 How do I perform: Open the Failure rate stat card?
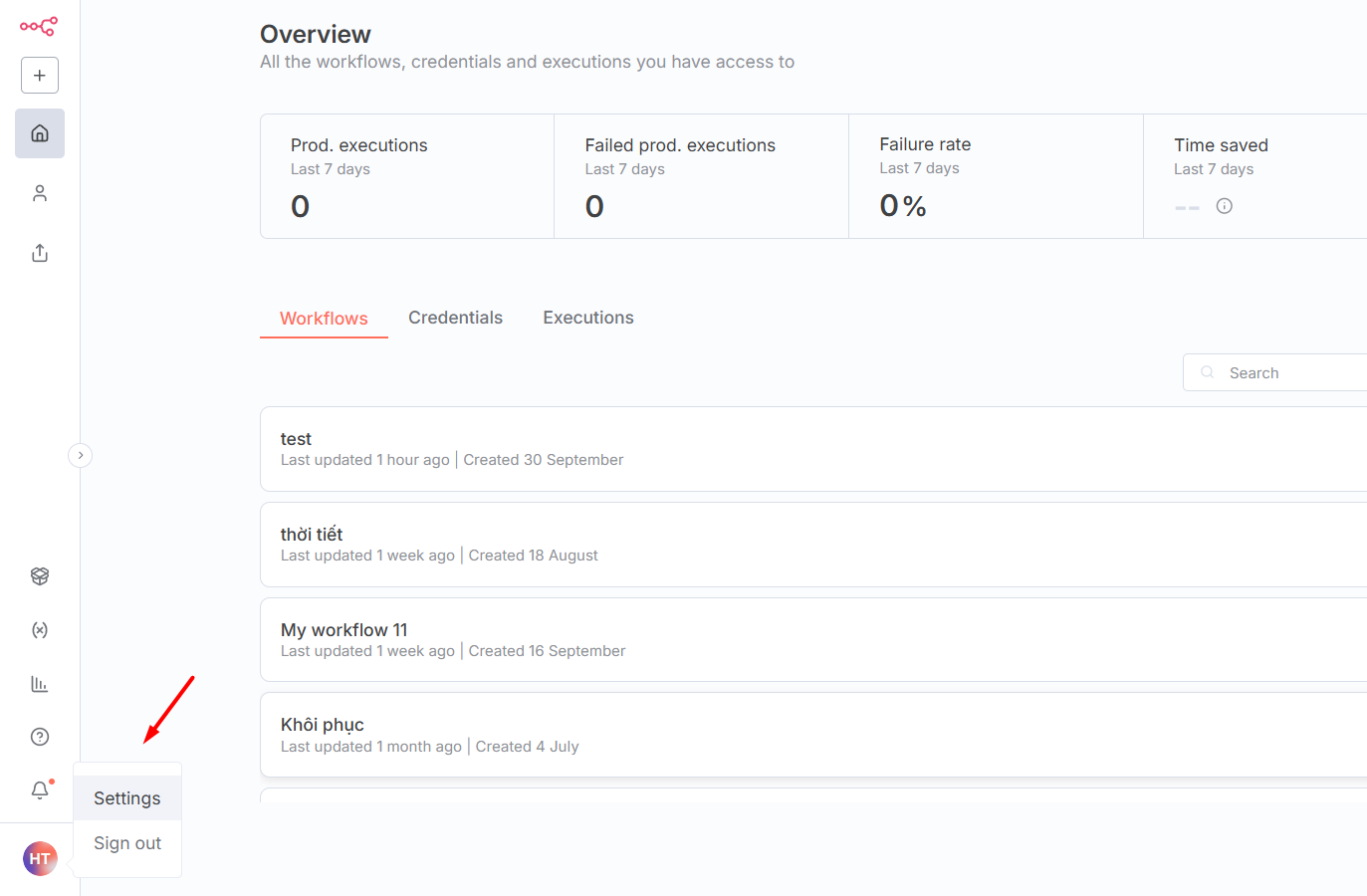pyautogui.click(x=996, y=176)
